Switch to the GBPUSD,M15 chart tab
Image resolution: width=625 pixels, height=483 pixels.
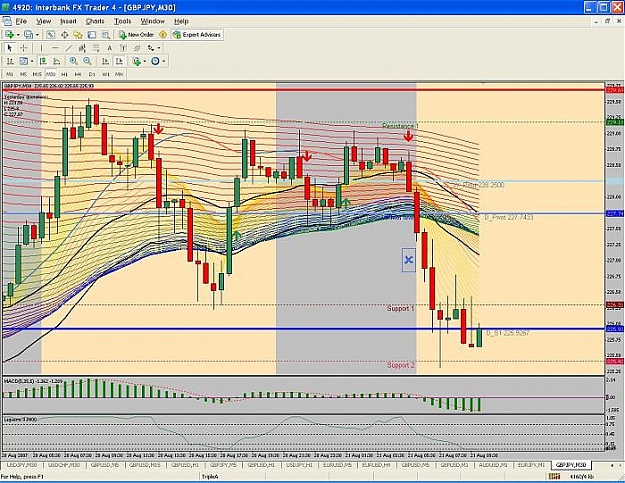[145, 465]
